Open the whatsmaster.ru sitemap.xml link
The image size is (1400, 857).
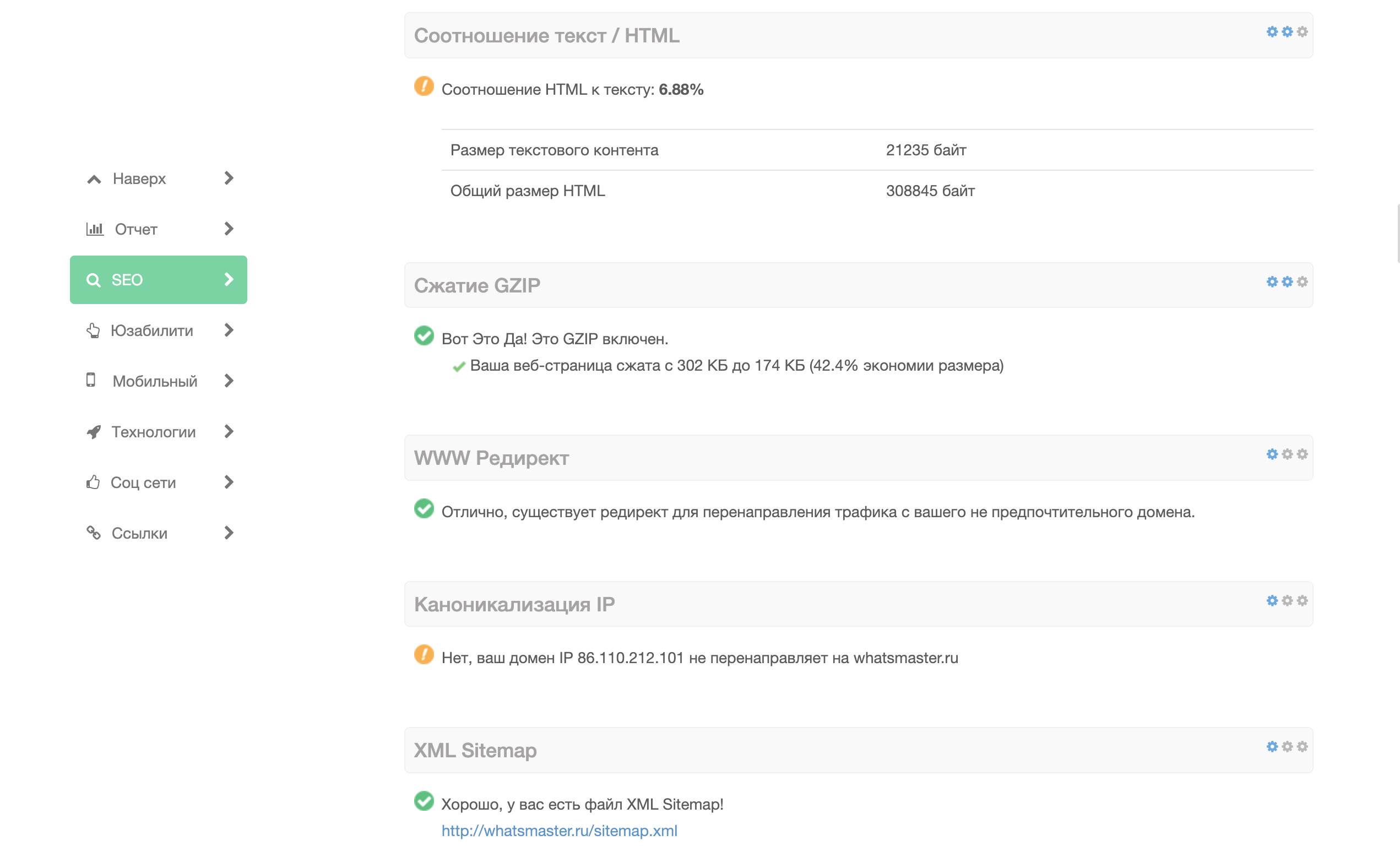point(559,831)
